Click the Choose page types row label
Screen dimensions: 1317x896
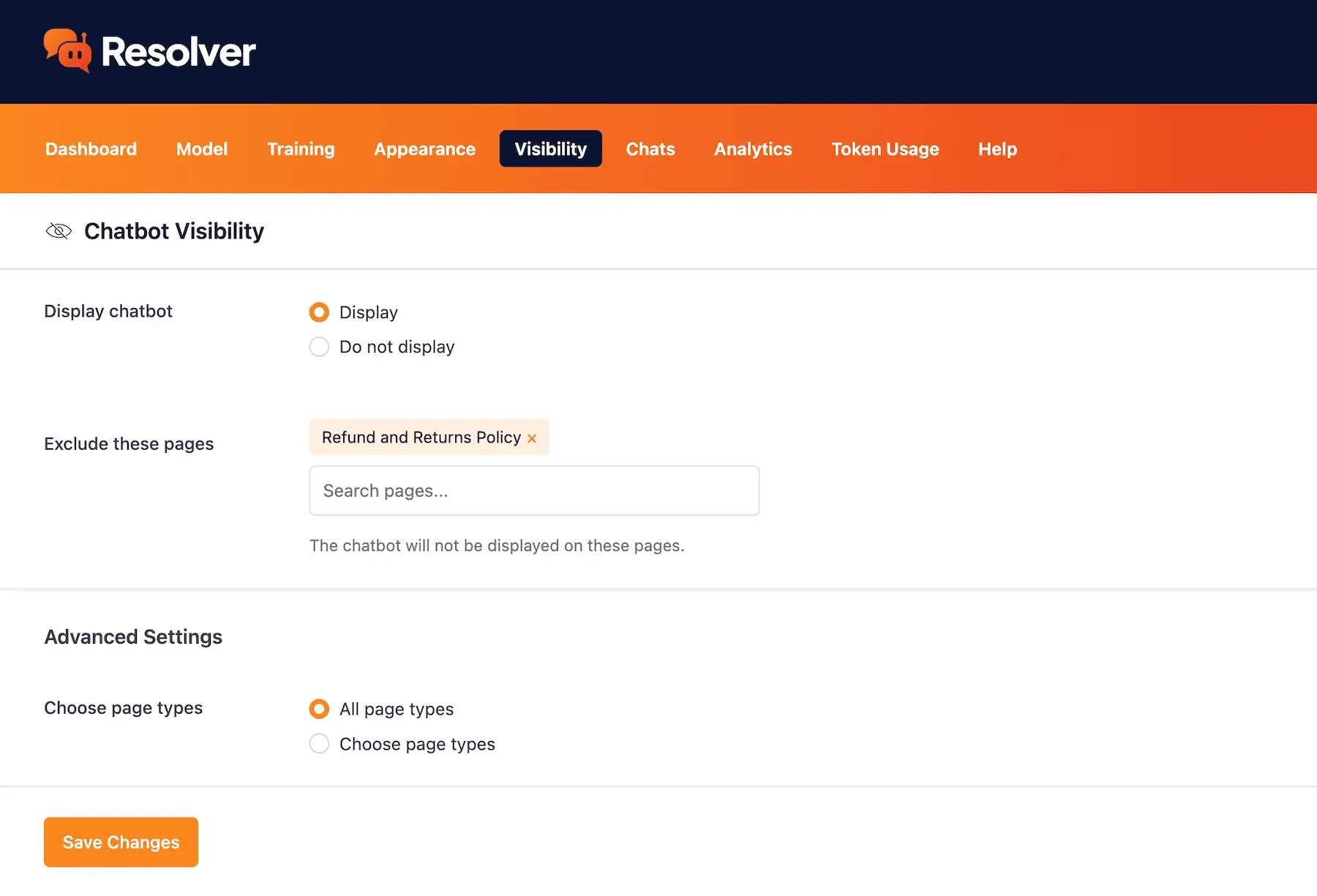click(123, 708)
